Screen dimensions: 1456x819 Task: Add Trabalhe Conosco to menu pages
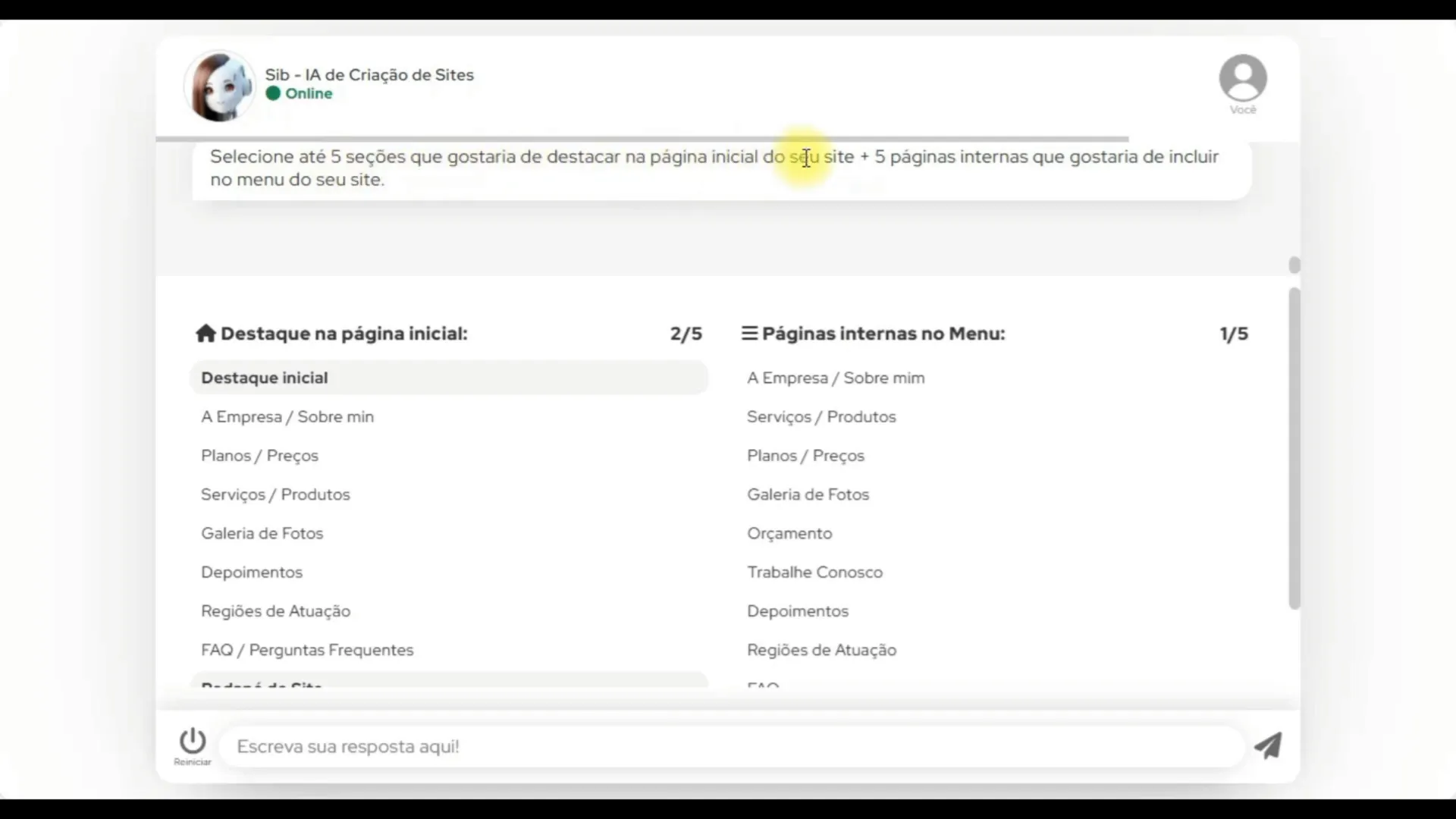[x=814, y=573]
